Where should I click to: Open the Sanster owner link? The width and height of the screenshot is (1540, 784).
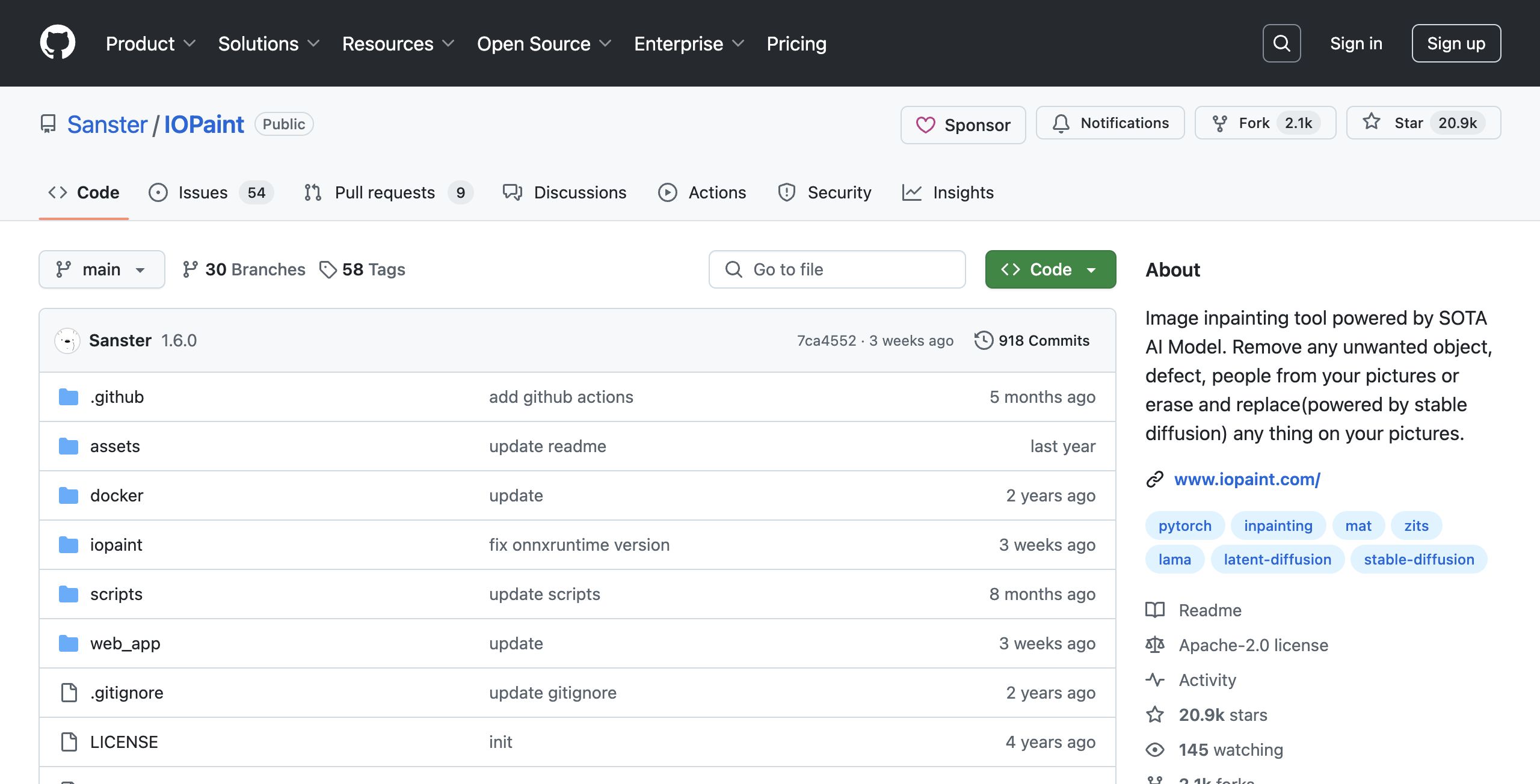[107, 124]
